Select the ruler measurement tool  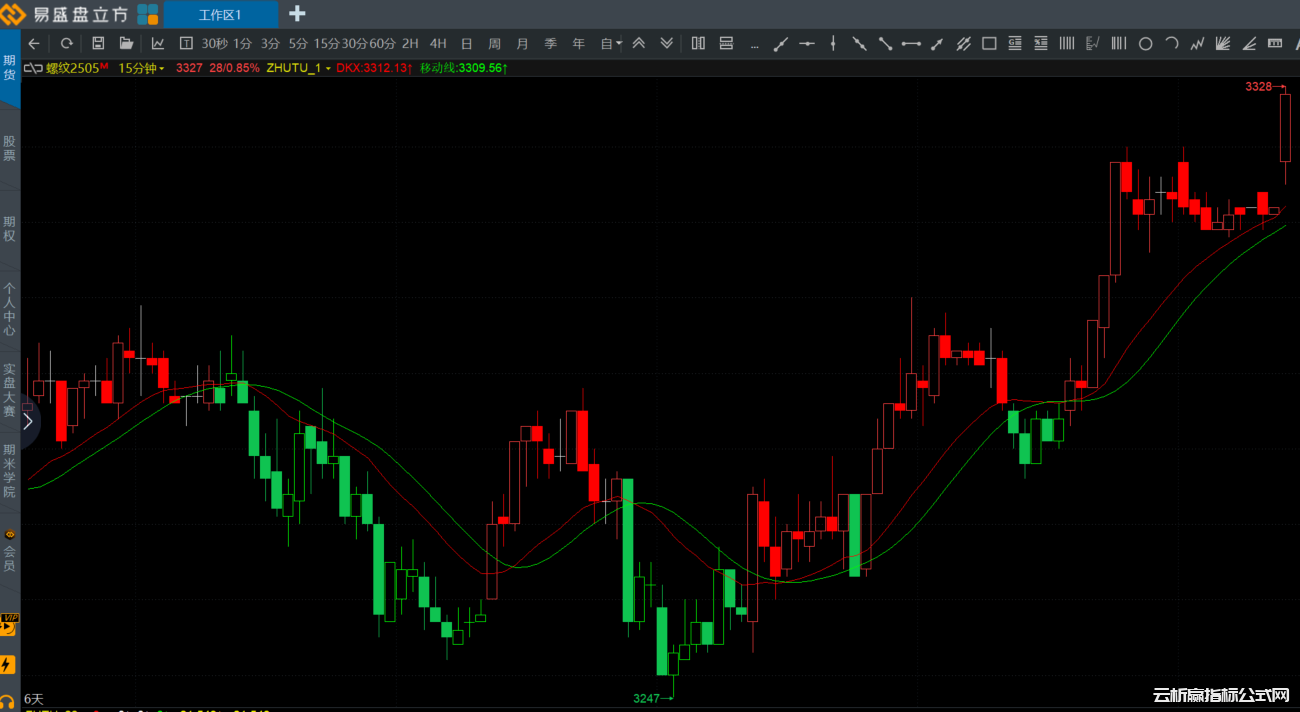pos(1275,43)
